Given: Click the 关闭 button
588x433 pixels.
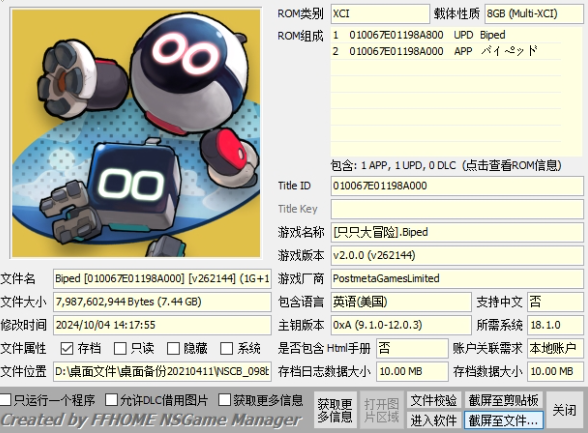Looking at the screenshot, I should (564, 410).
